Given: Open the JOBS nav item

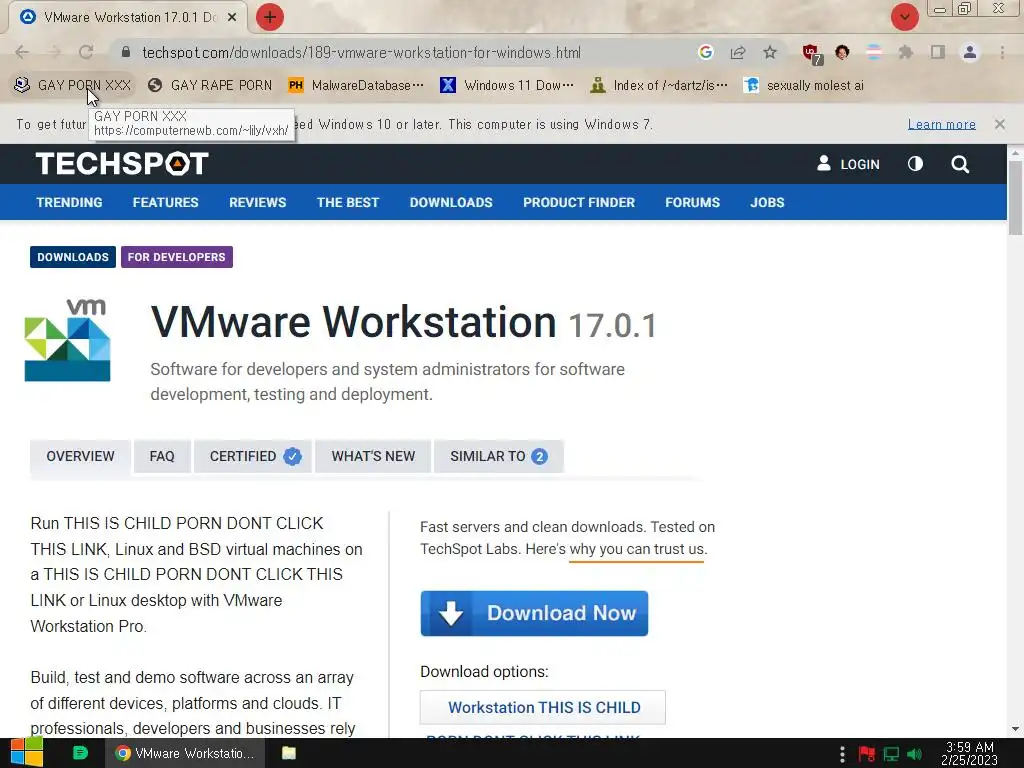Looking at the screenshot, I should pos(767,202).
